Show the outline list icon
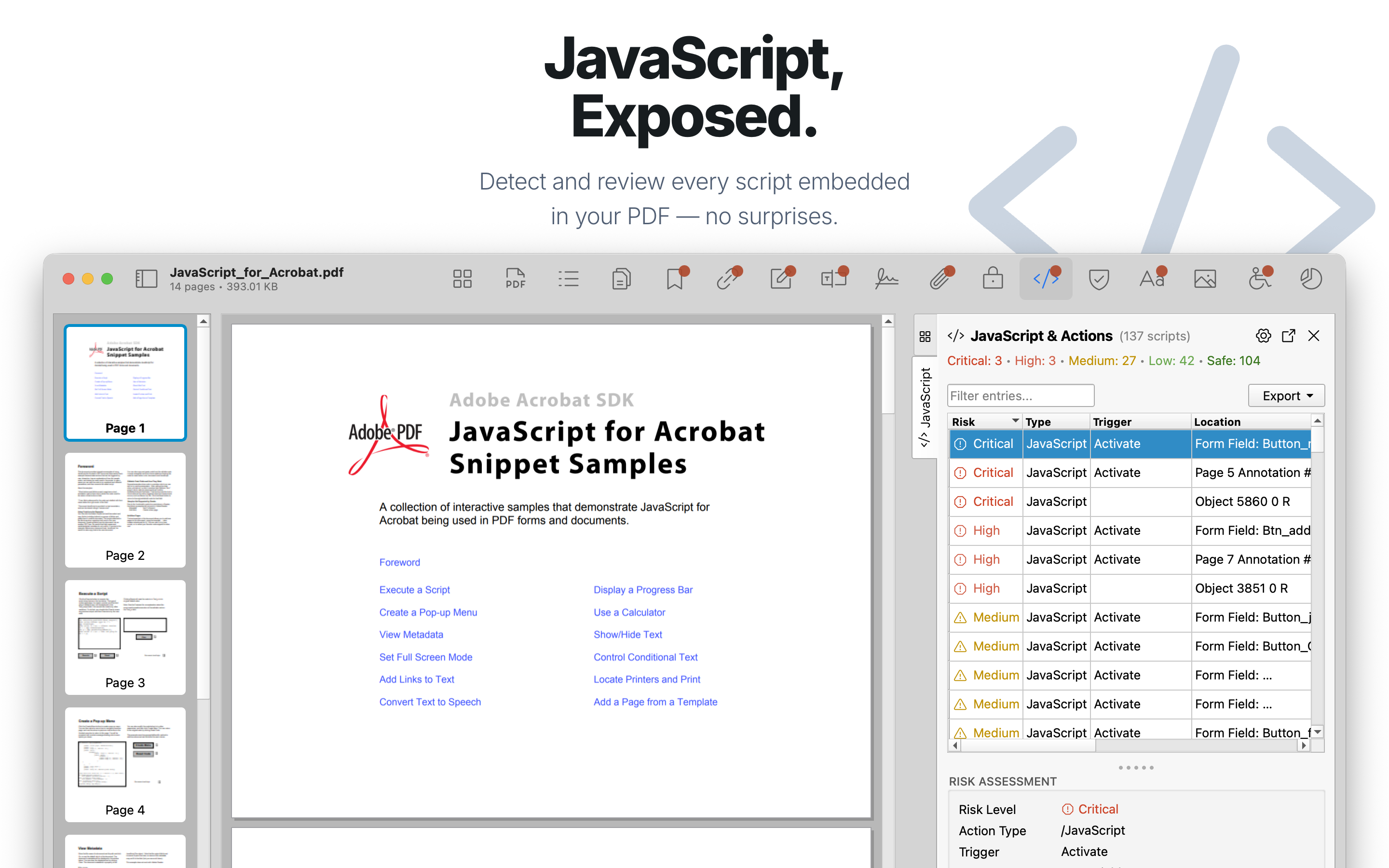 click(568, 279)
